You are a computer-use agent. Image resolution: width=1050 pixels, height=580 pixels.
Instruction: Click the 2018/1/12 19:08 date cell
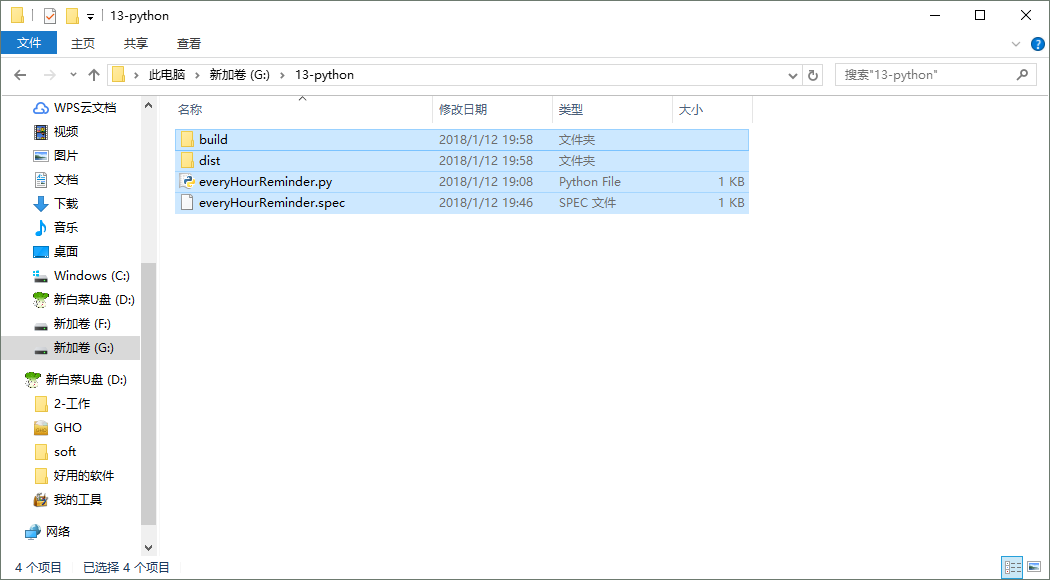(x=486, y=182)
